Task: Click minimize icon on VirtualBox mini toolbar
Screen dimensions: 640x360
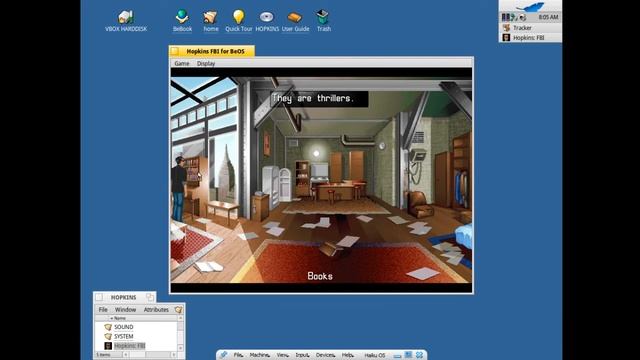Action: coord(397,356)
